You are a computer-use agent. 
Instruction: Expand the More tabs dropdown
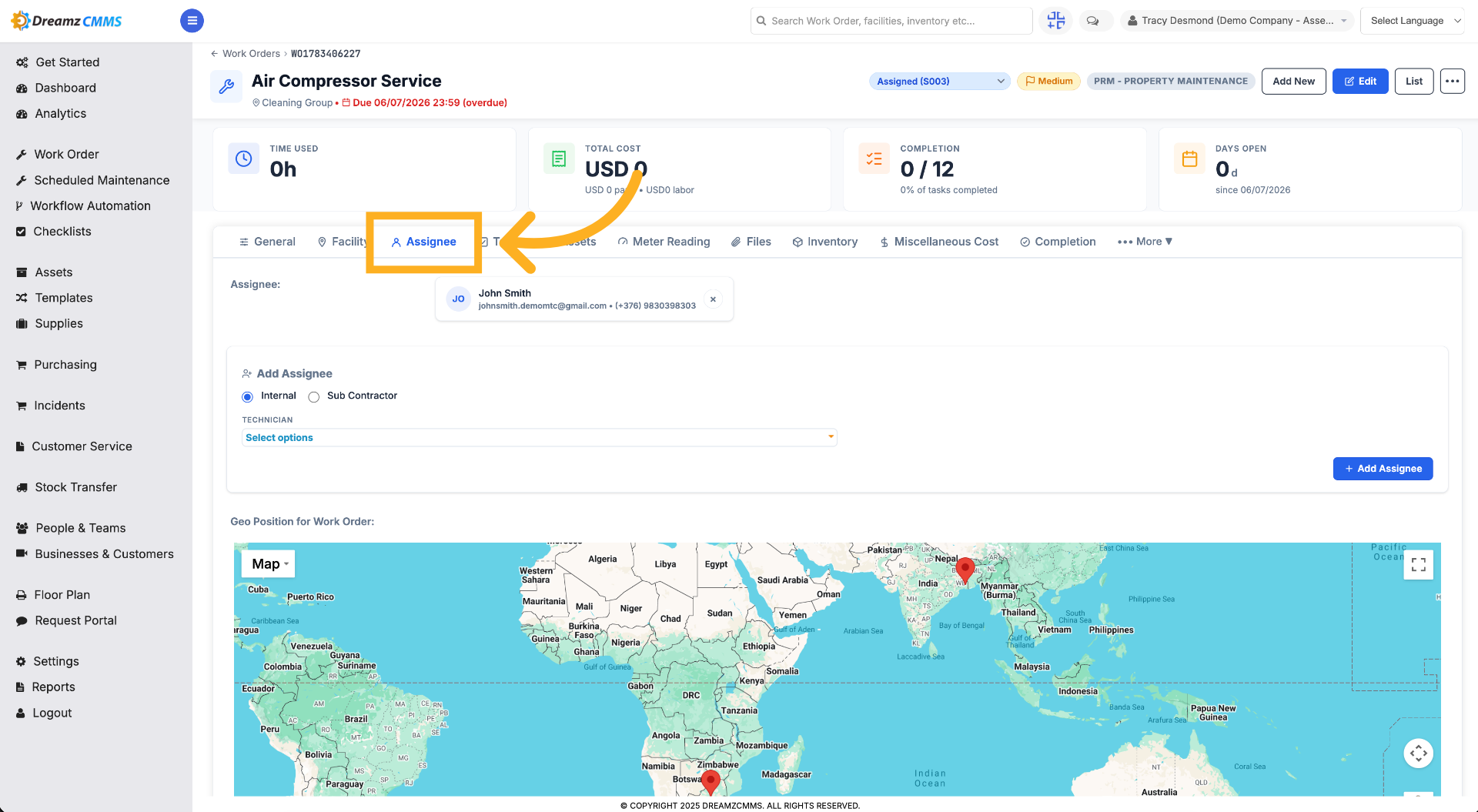point(1145,242)
